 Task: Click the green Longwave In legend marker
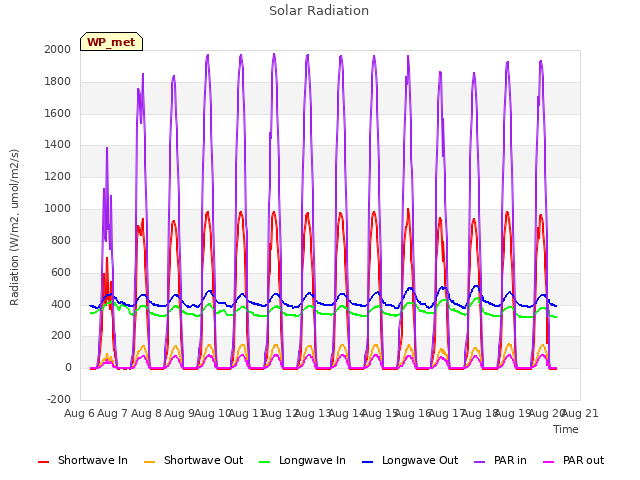click(264, 462)
